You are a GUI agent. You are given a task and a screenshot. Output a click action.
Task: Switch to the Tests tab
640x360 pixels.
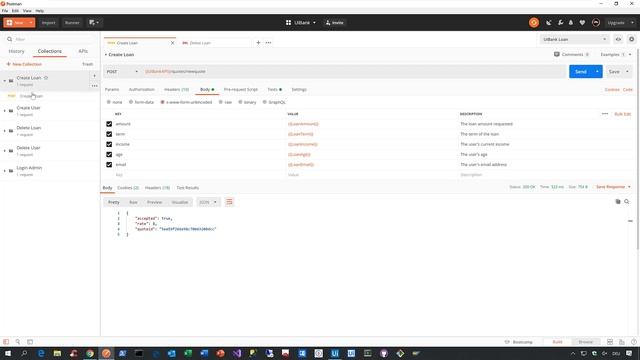pyautogui.click(x=274, y=89)
